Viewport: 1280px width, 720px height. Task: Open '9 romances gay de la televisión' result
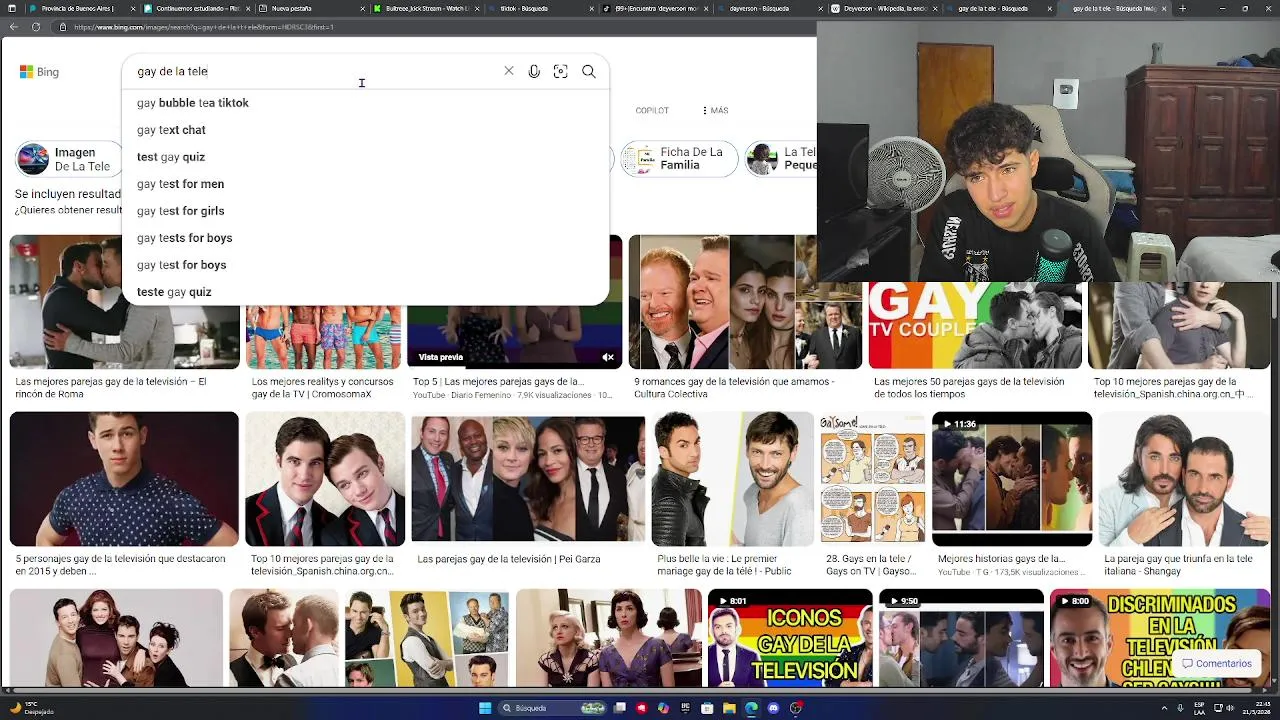tap(734, 388)
